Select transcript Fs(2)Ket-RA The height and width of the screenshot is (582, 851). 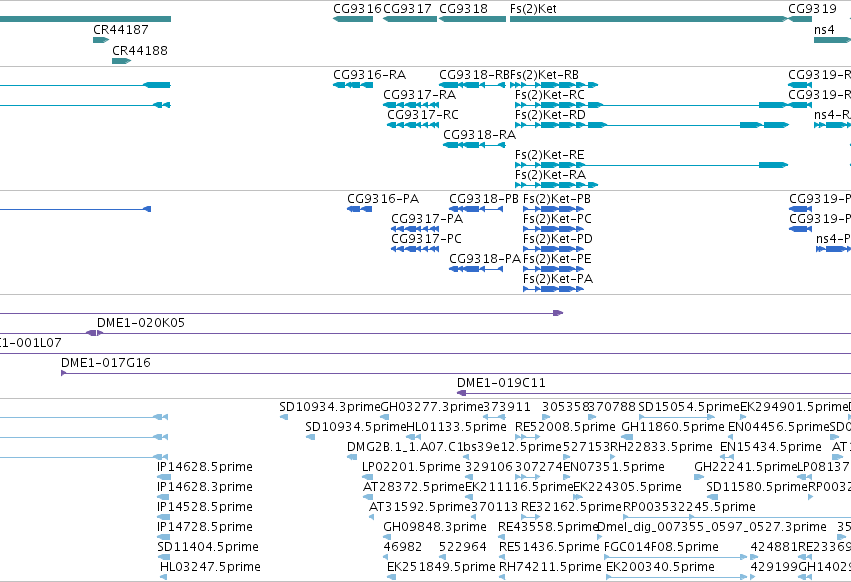[556, 185]
